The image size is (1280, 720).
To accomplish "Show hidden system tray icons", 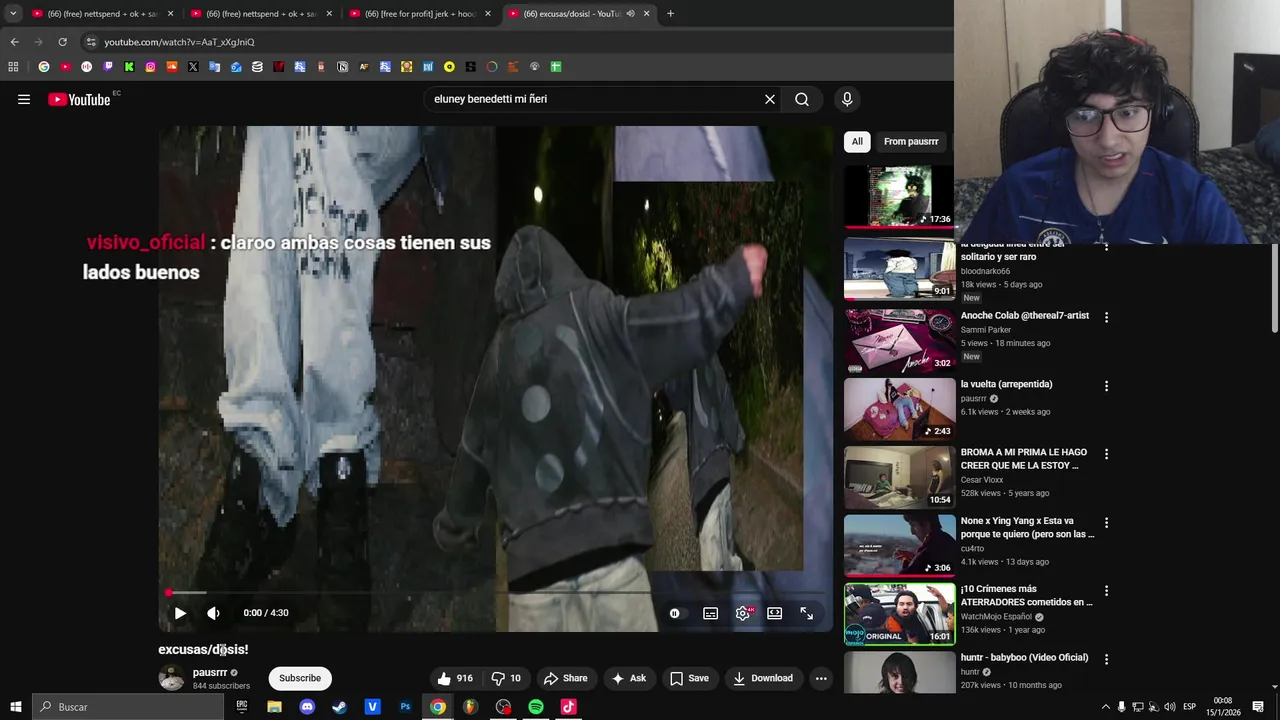I will [1106, 707].
